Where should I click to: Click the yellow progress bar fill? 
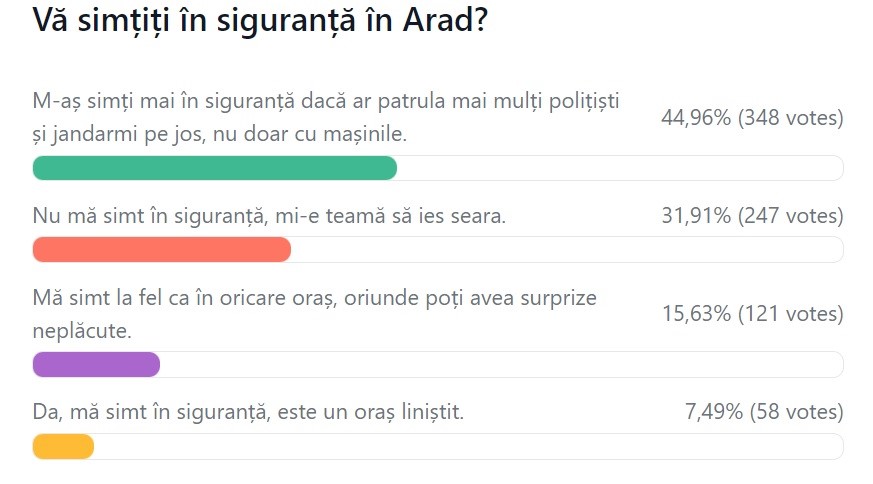point(64,446)
